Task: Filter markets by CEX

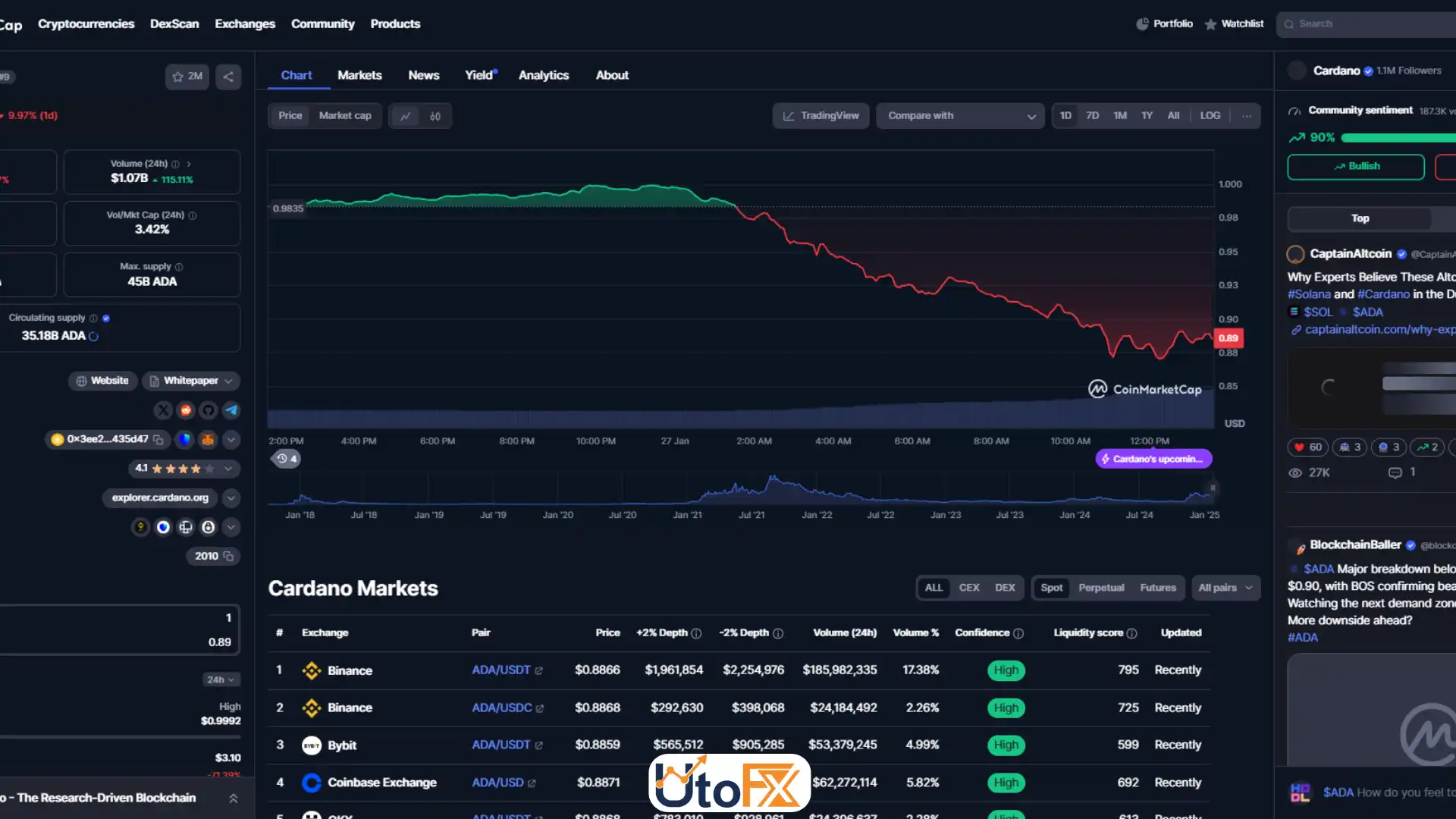Action: click(x=969, y=588)
